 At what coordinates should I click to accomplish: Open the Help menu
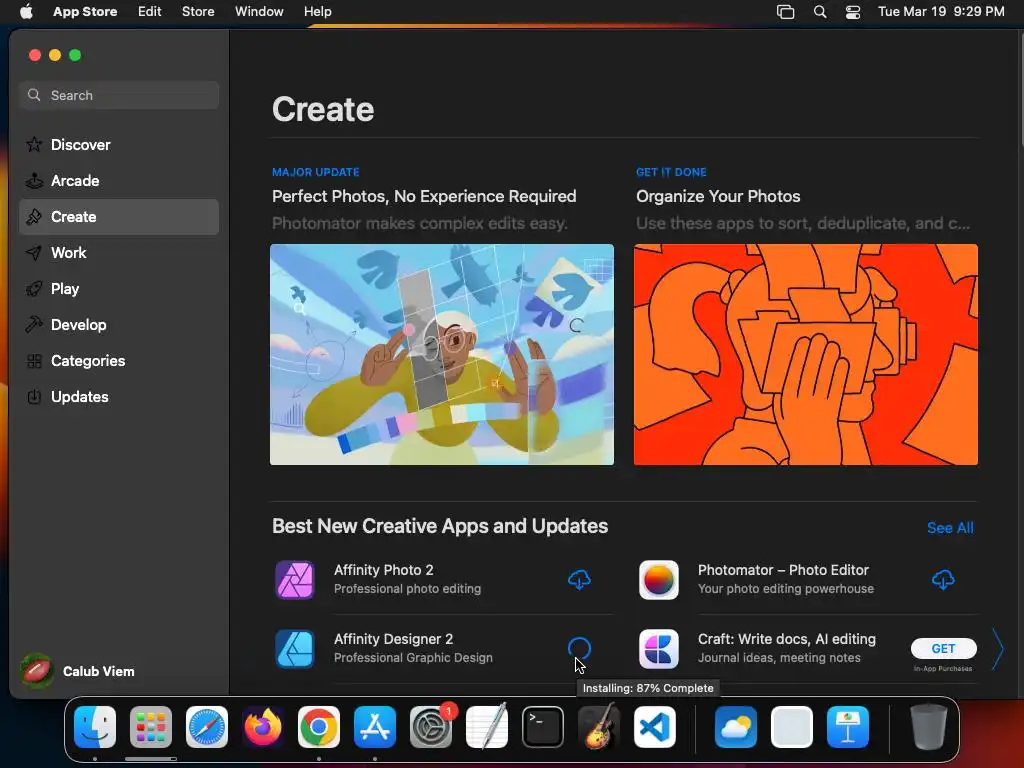pyautogui.click(x=317, y=12)
